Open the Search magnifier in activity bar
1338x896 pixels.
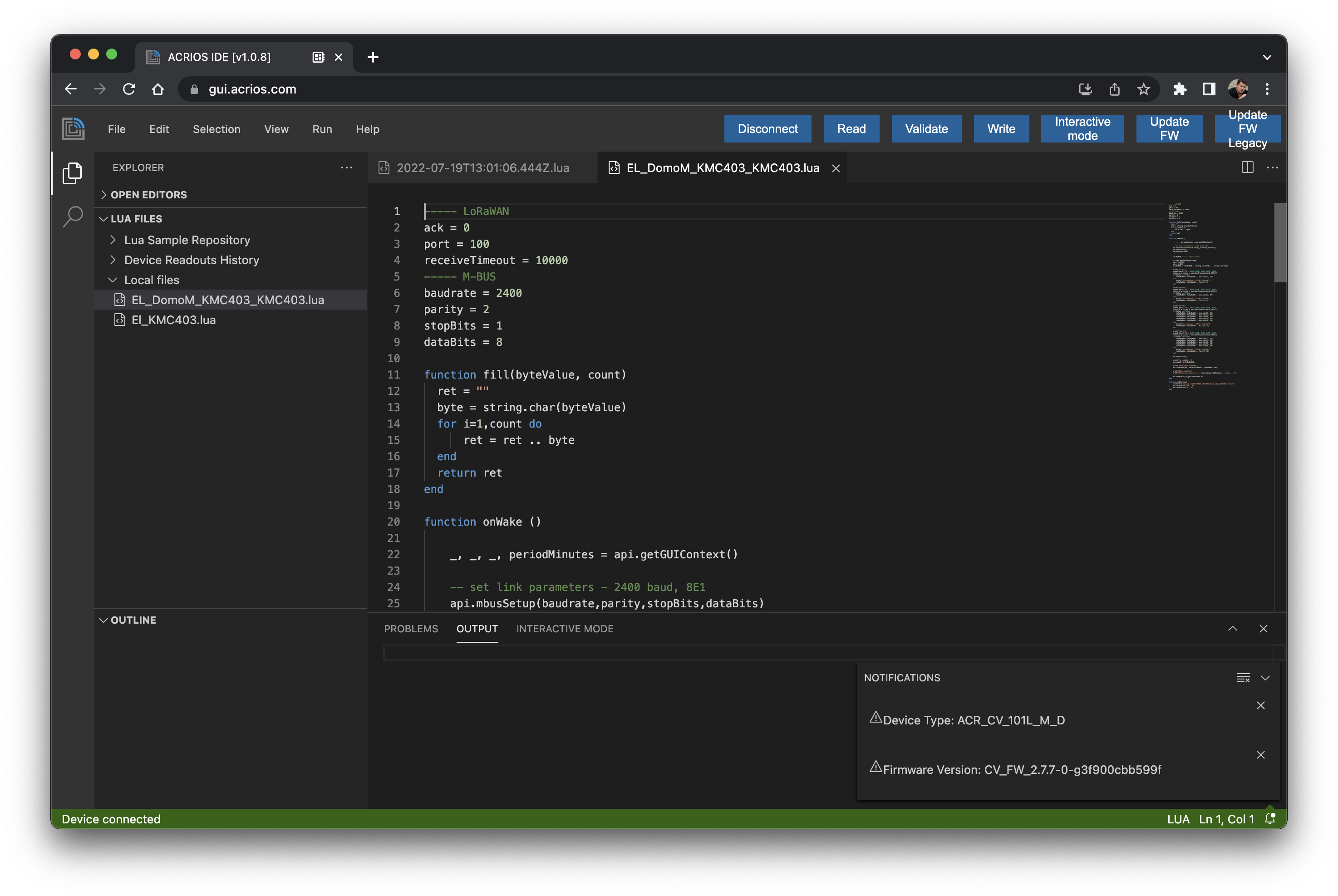pyautogui.click(x=73, y=217)
